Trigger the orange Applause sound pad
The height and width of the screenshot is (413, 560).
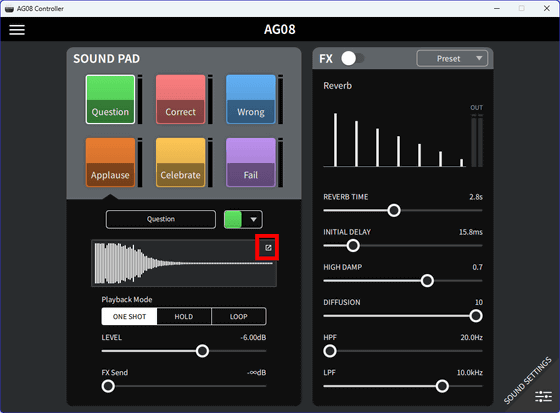[110, 163]
